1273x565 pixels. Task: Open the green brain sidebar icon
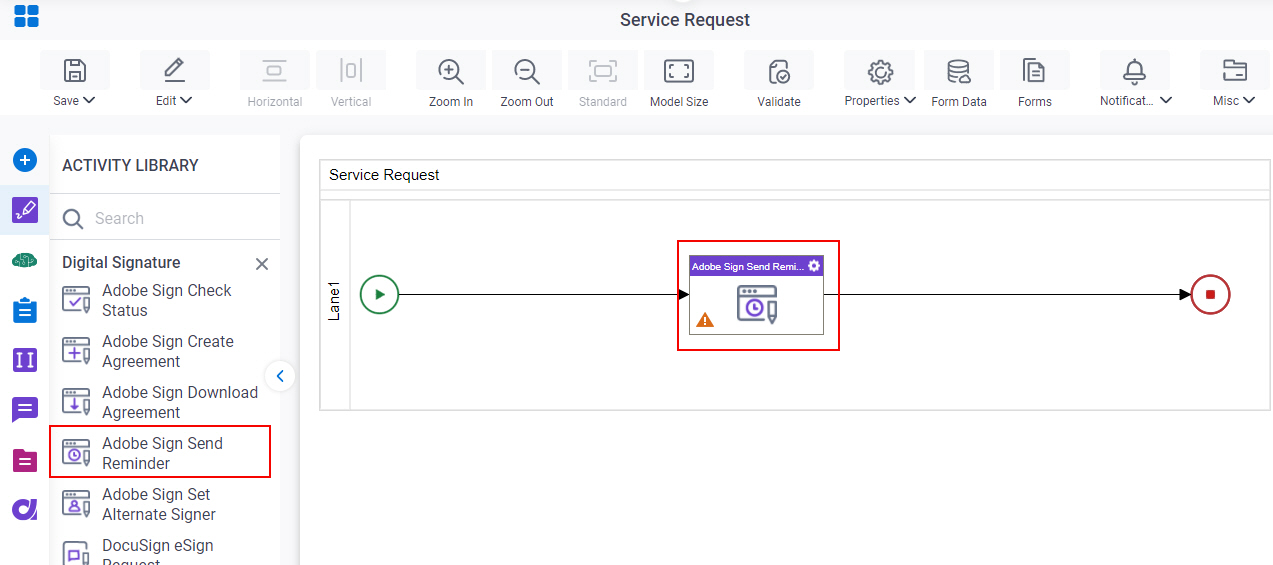(25, 260)
